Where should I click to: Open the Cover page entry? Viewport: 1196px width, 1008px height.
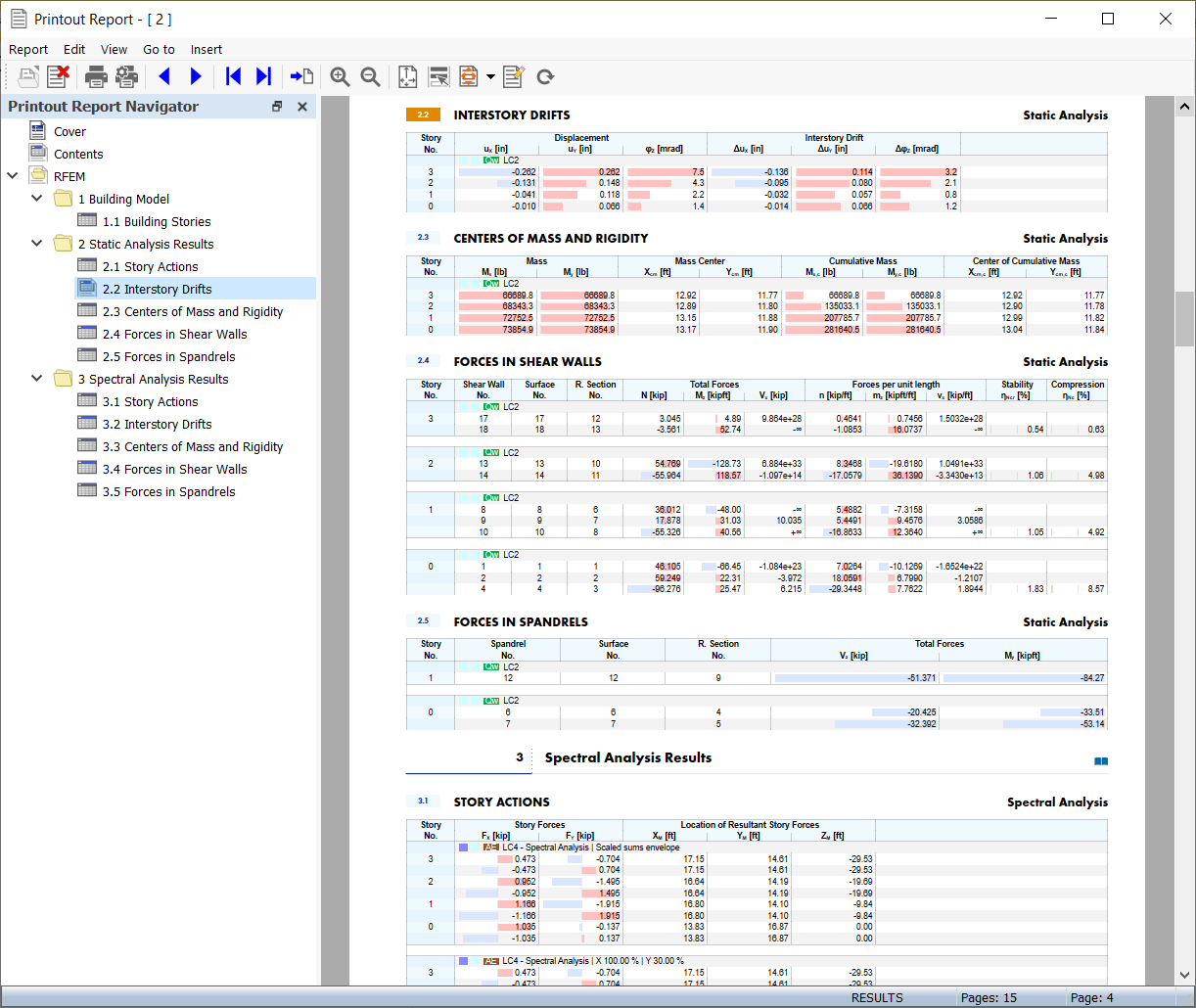(x=69, y=130)
